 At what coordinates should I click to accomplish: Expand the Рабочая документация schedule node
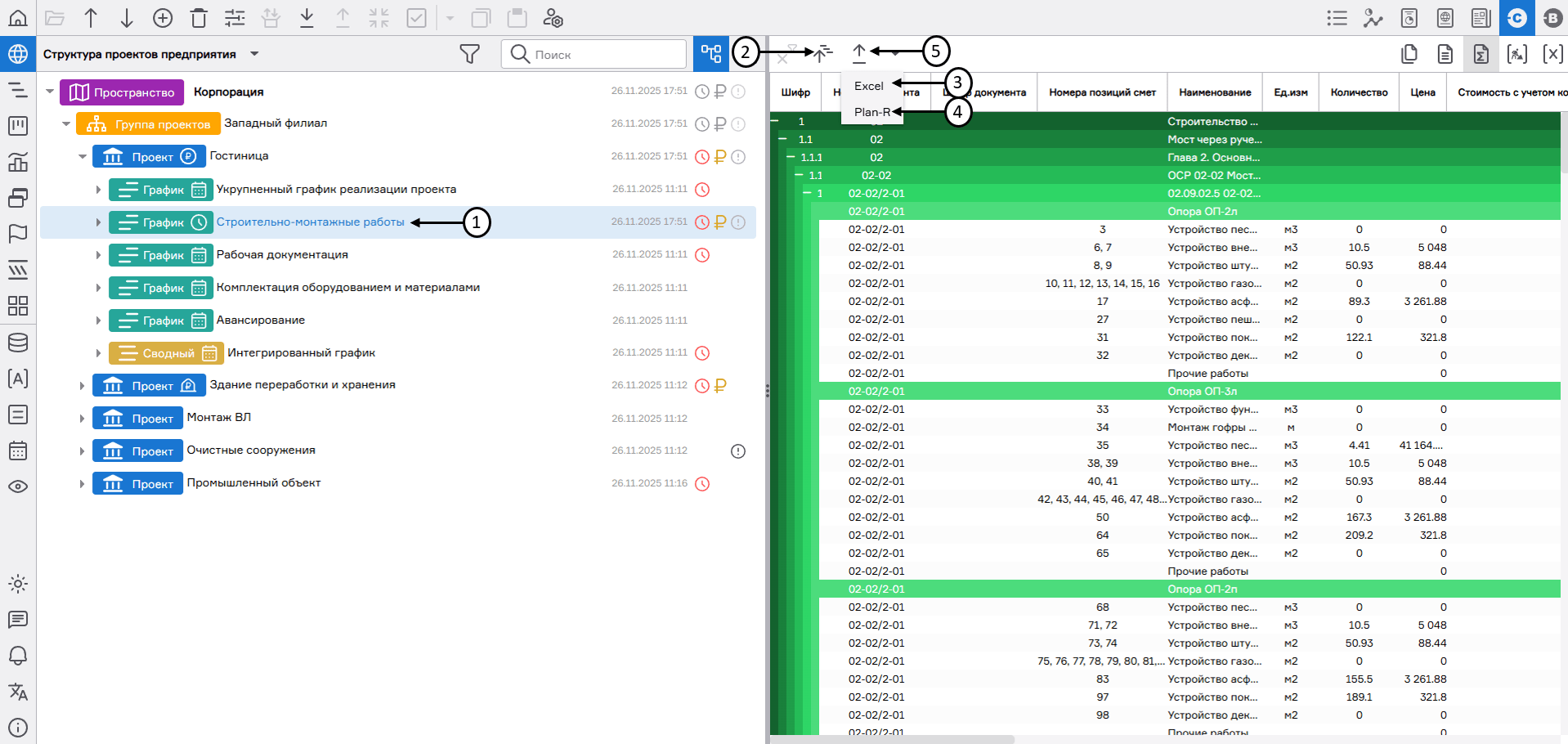point(98,255)
